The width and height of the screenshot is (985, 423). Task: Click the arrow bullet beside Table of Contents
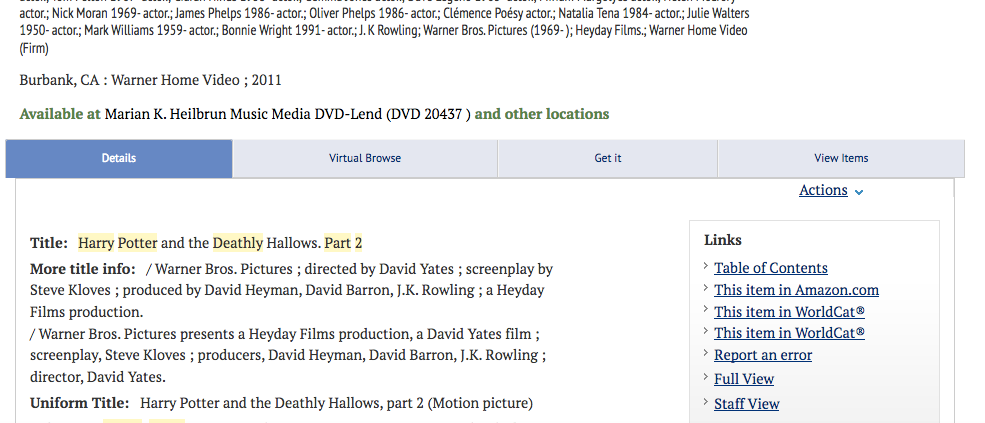(x=707, y=266)
